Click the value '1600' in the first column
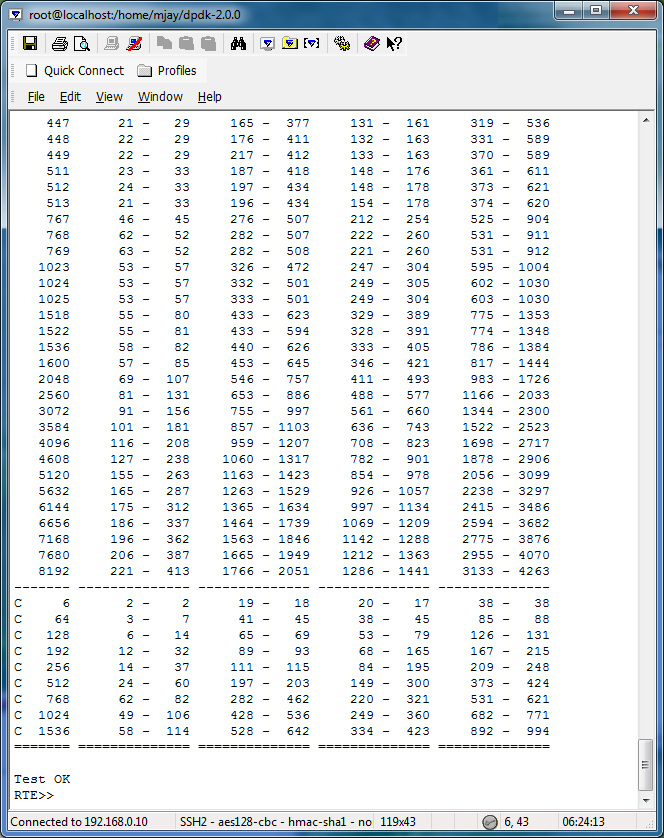 53,363
